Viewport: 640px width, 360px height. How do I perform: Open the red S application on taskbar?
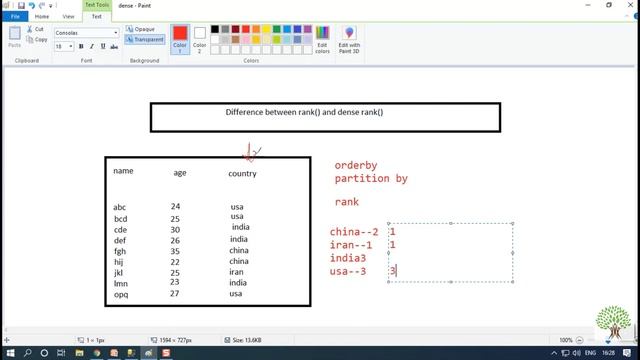click(x=166, y=353)
